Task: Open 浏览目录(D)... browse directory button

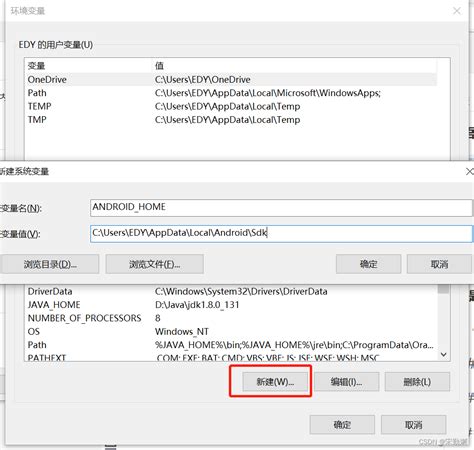Action: [50, 264]
